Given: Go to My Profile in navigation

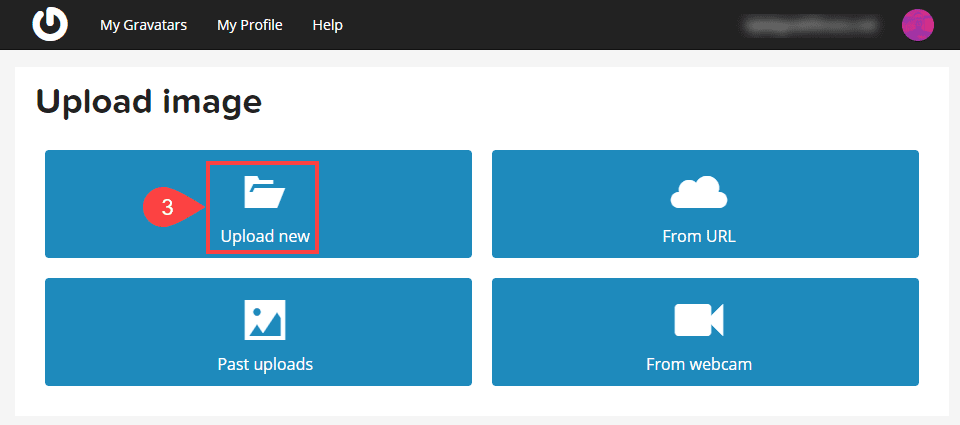Looking at the screenshot, I should (x=249, y=25).
